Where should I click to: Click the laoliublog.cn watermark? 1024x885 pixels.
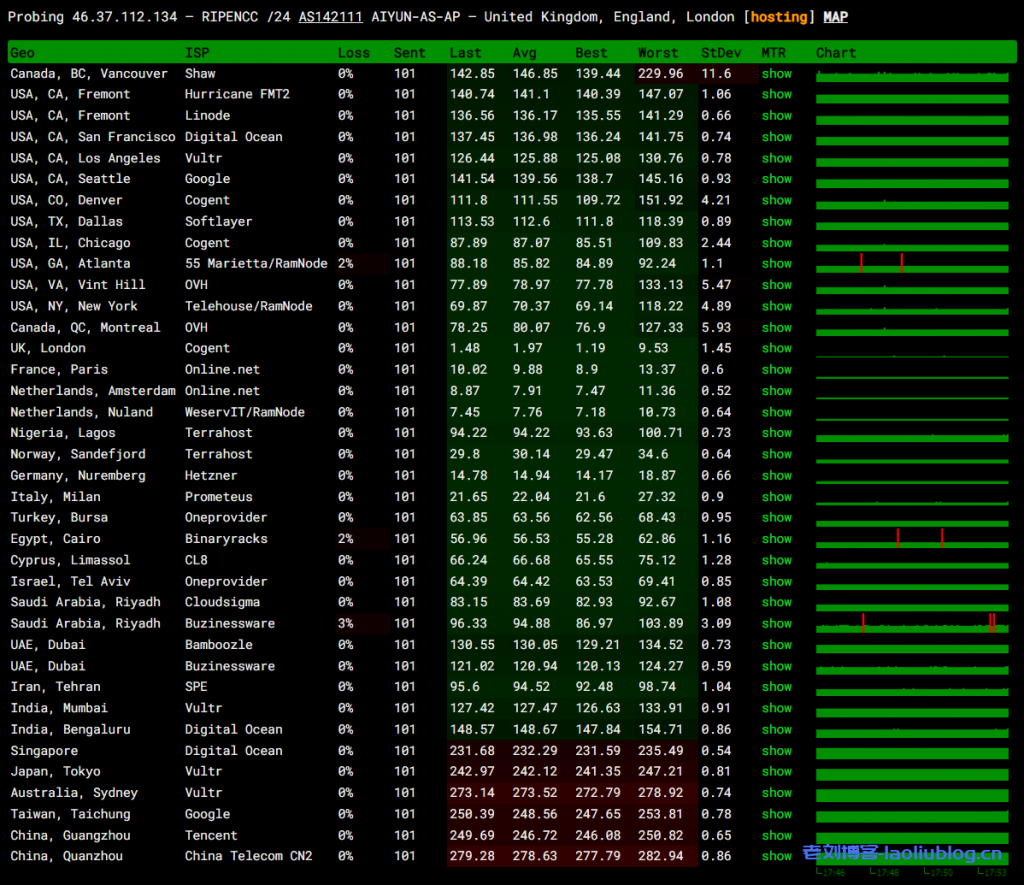pyautogui.click(x=902, y=854)
